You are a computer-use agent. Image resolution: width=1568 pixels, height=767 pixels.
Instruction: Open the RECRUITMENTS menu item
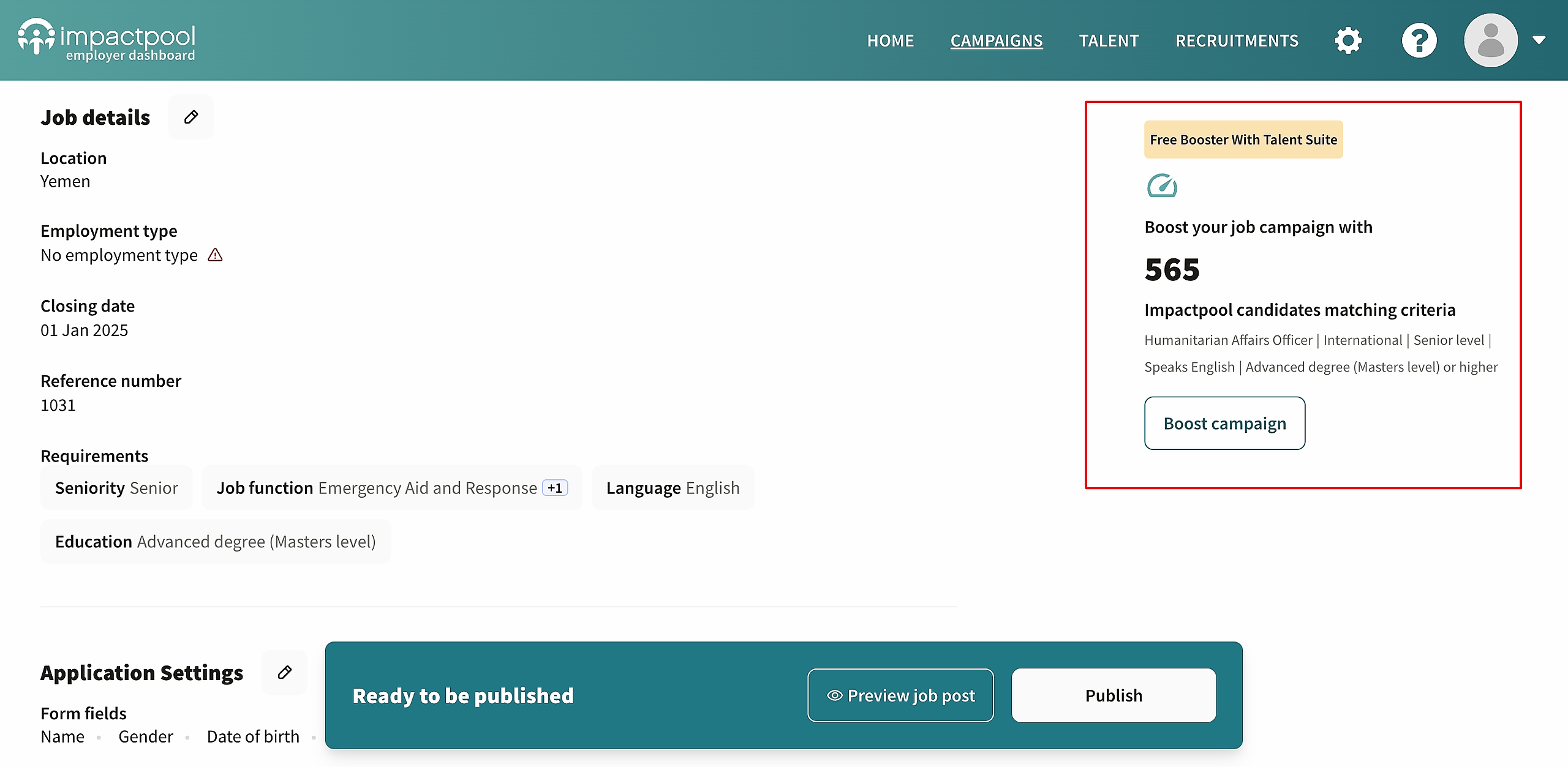coord(1237,40)
